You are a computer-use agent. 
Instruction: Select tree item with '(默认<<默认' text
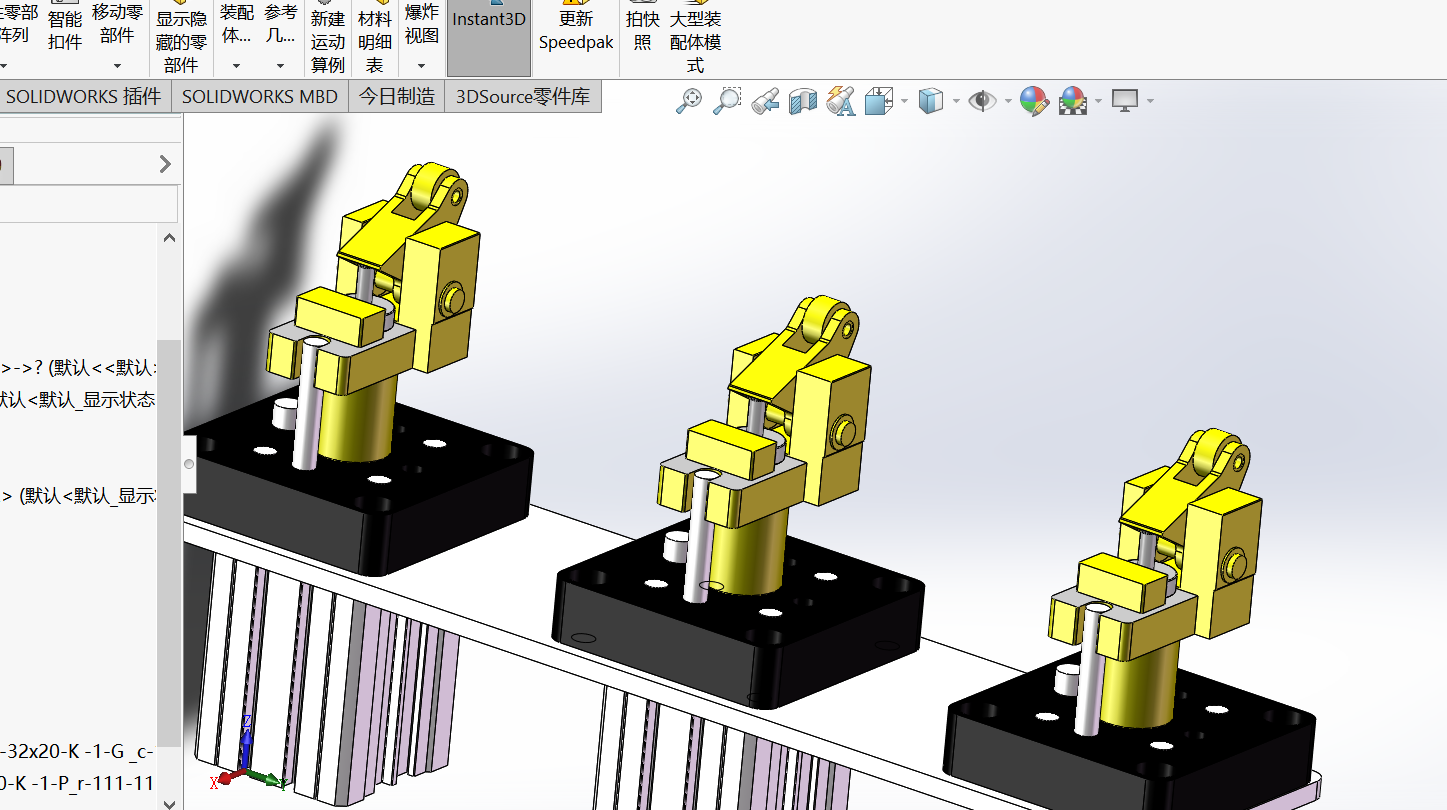(x=78, y=367)
